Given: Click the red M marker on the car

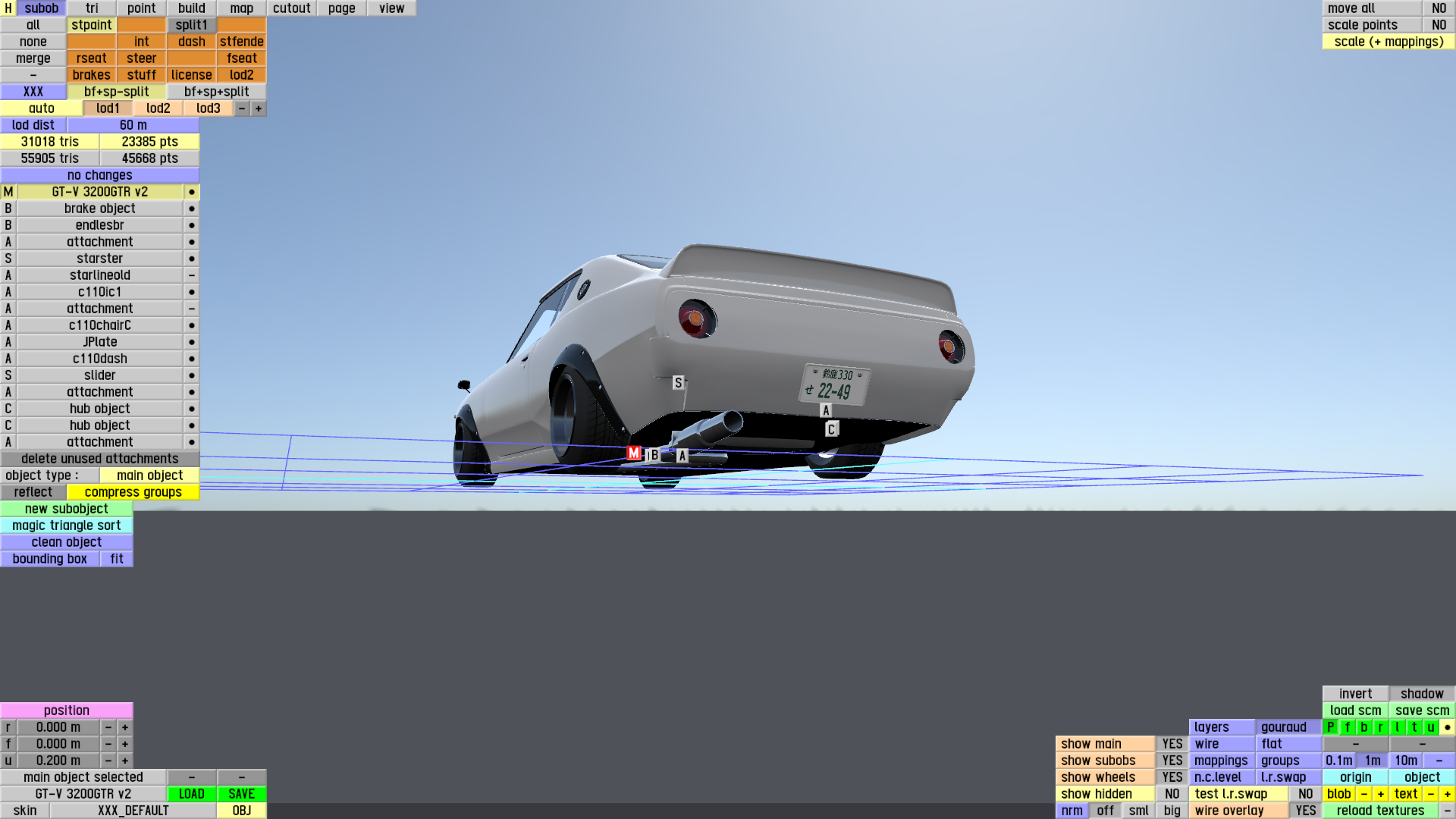Looking at the screenshot, I should [634, 453].
